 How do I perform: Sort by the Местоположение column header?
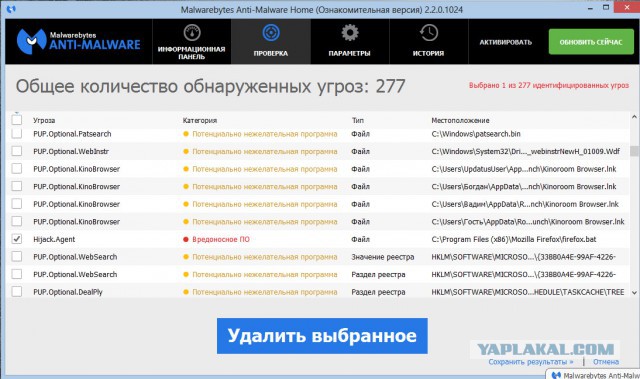click(x=460, y=120)
